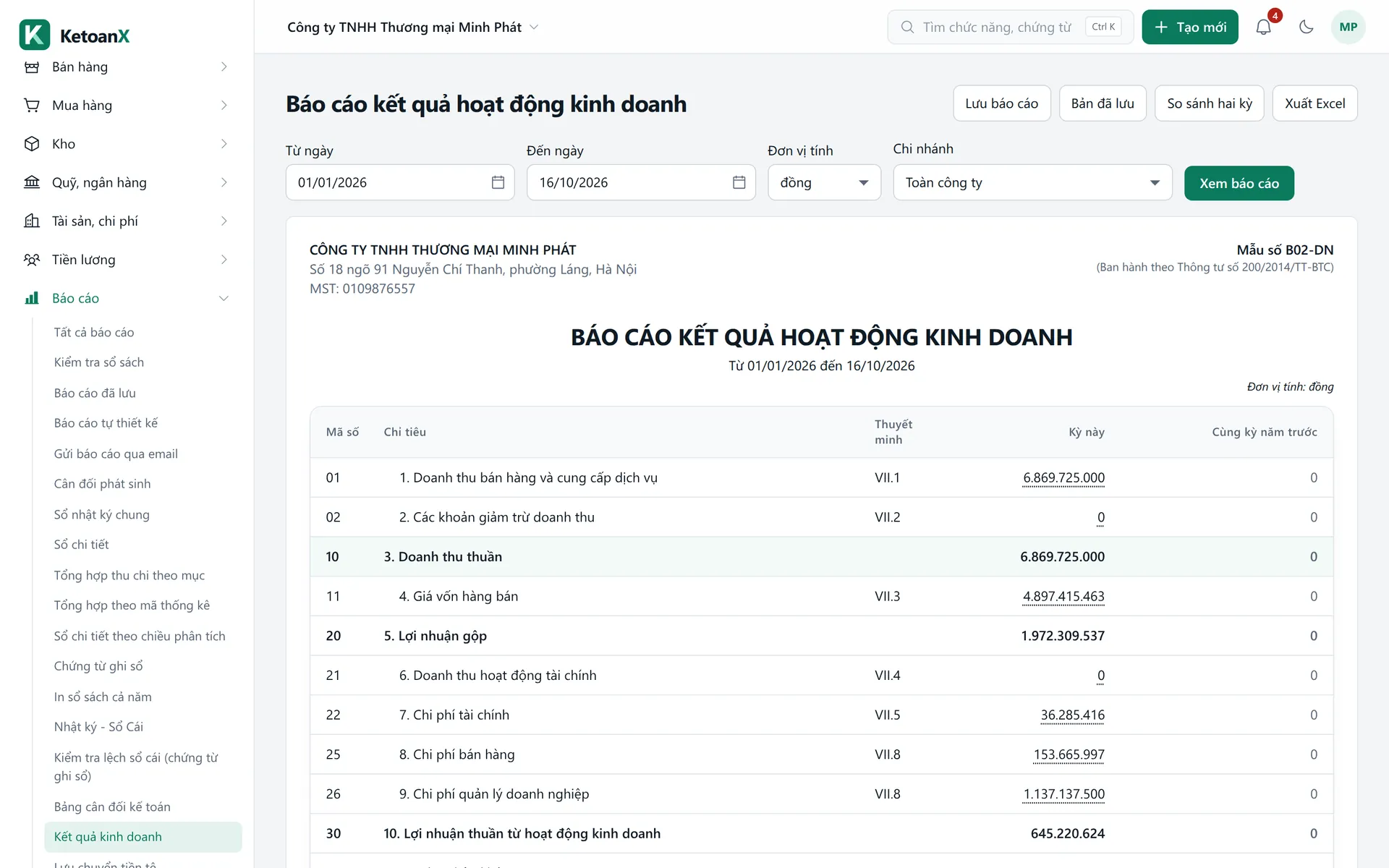Open Cân đối phát sinh report

(x=102, y=484)
